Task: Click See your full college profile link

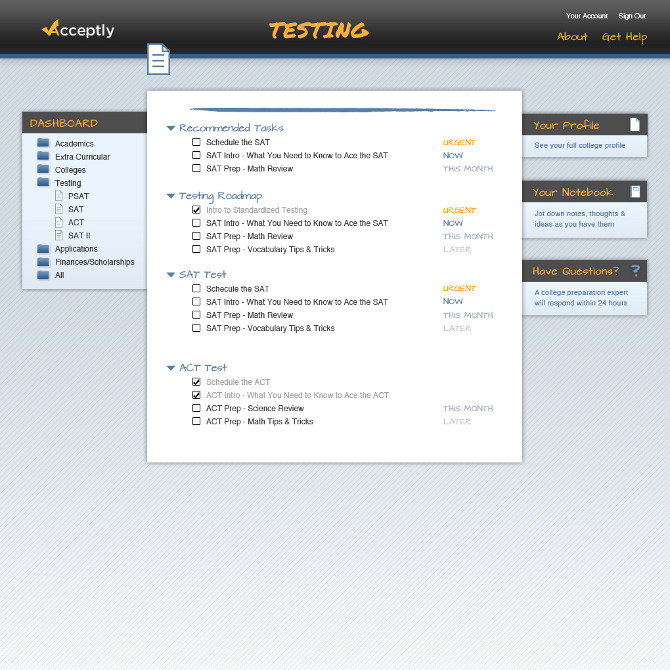Action: click(580, 146)
